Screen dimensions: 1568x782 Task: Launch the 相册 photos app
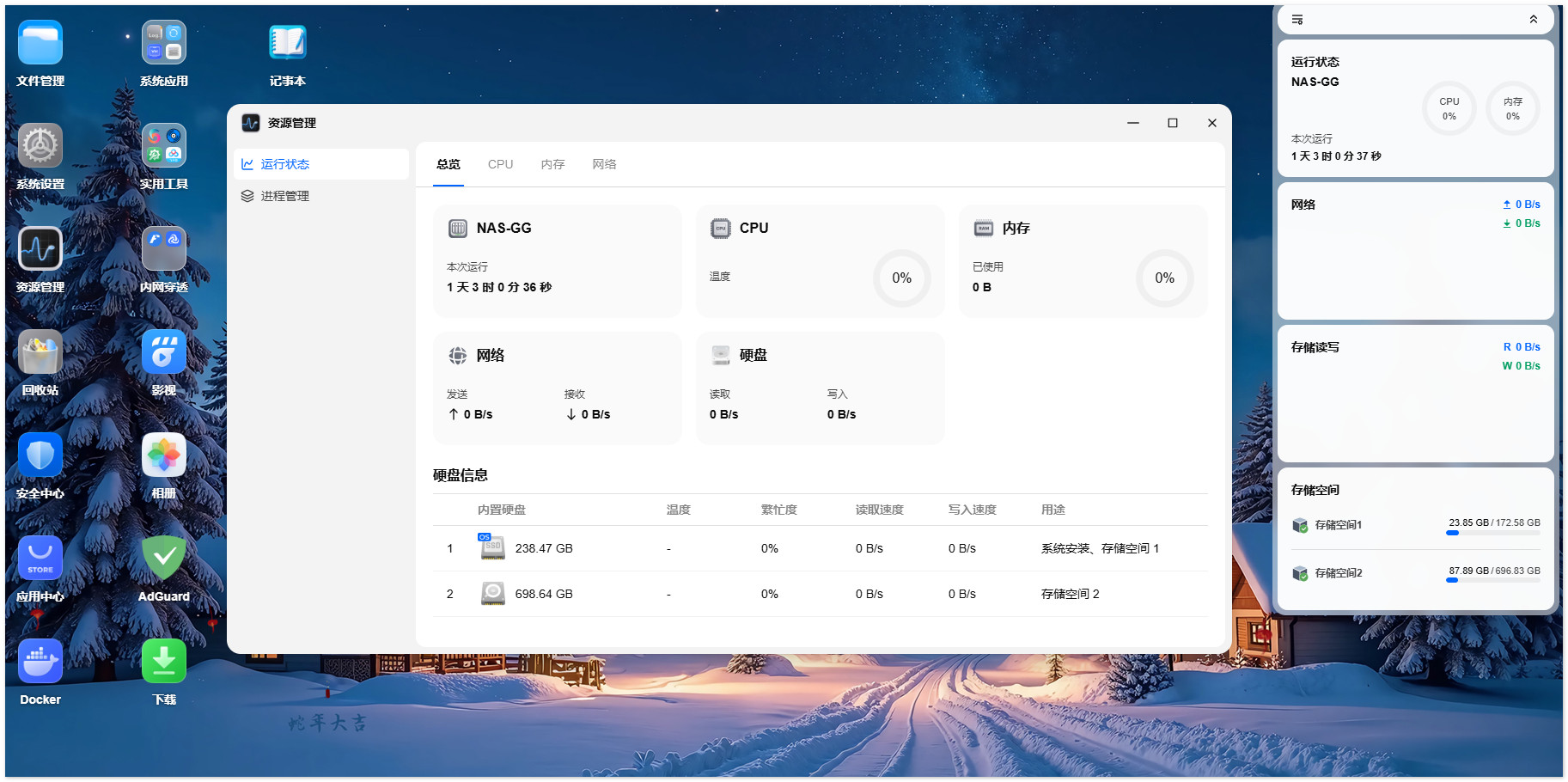[164, 455]
